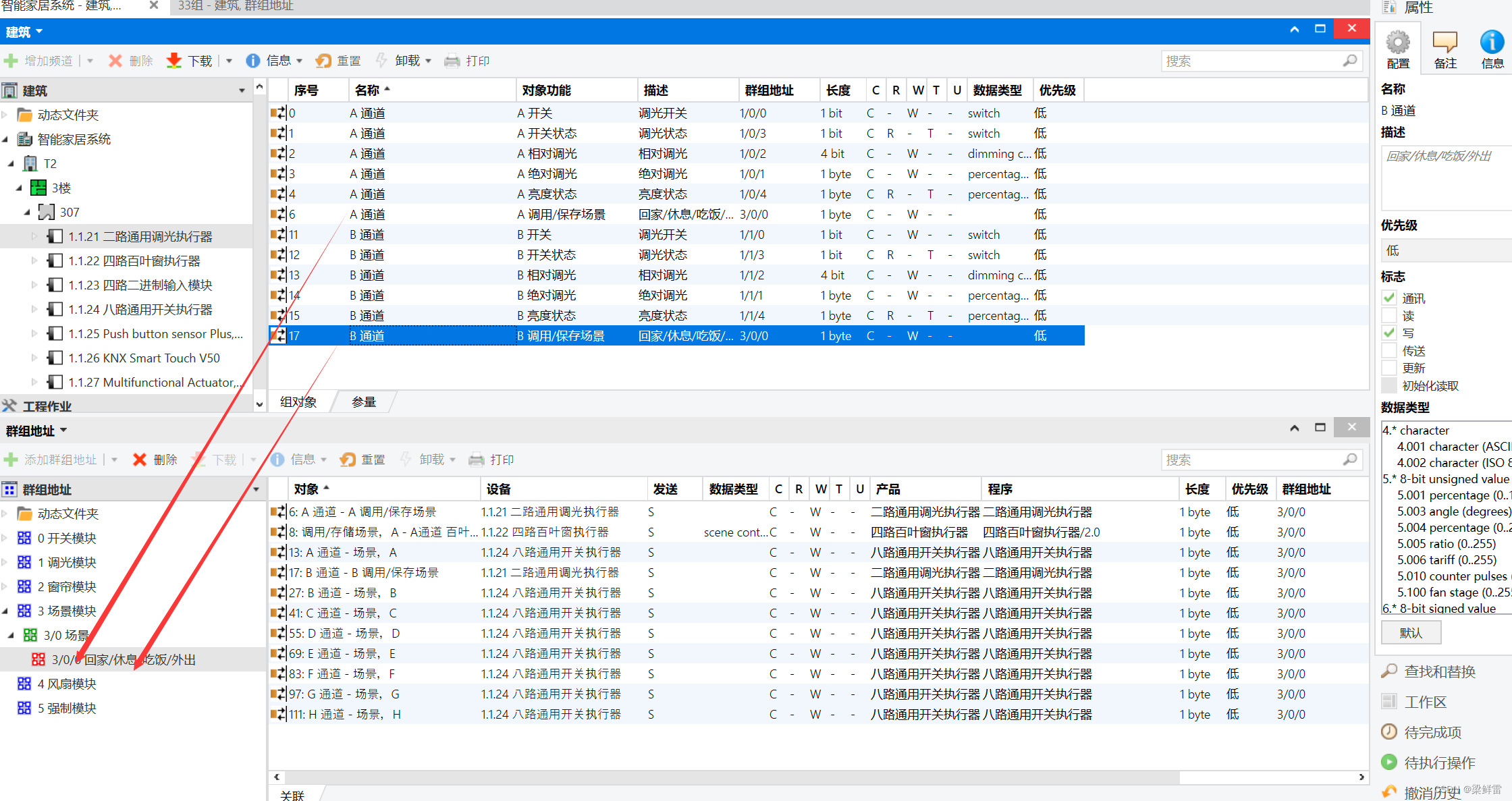Expand the 1.1.22 四路百叶窗执行器 tree node
The image size is (1512, 801).
click(x=34, y=260)
